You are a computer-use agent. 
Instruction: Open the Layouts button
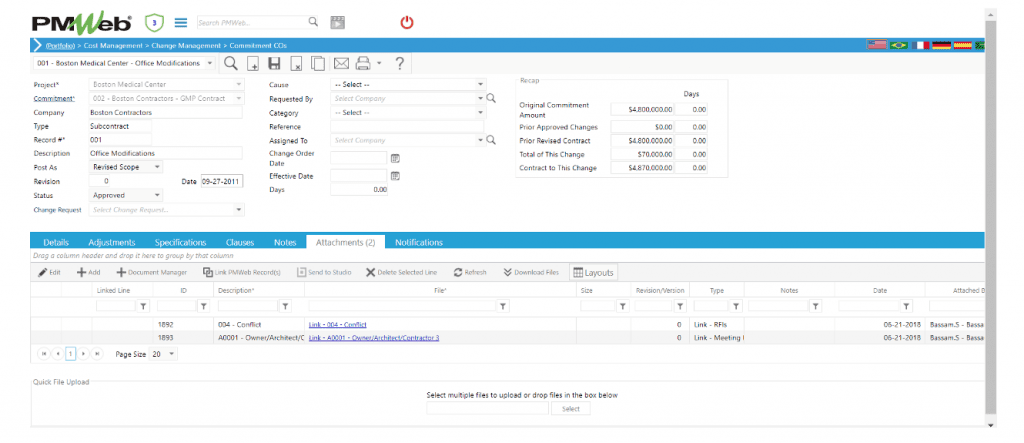pos(593,272)
